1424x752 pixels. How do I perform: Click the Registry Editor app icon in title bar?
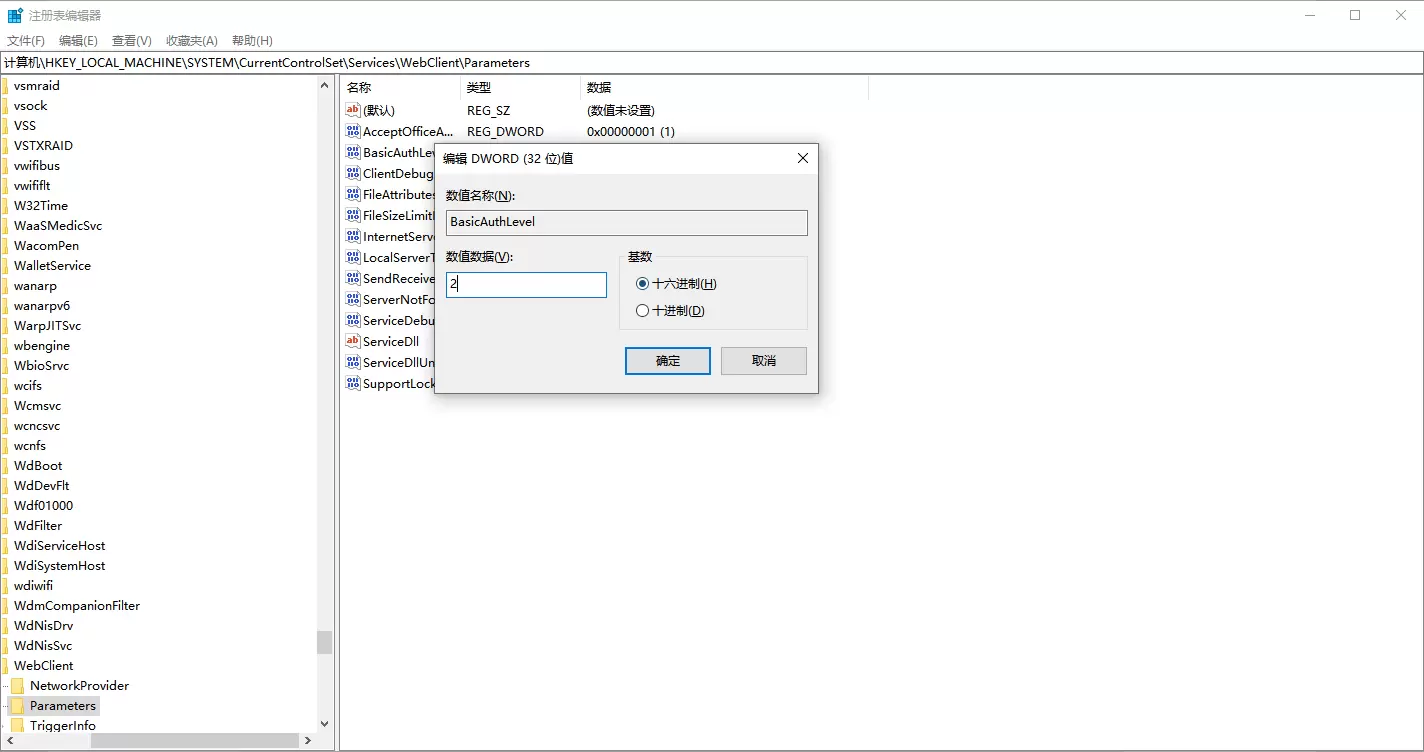(15, 15)
